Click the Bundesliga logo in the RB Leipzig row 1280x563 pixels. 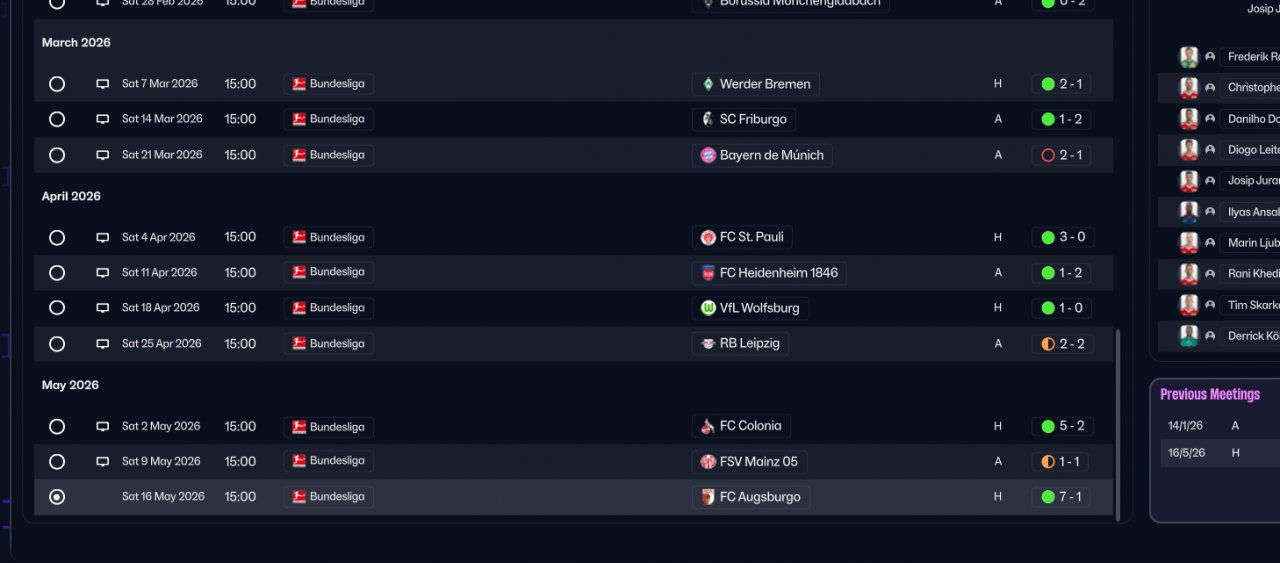(x=298, y=344)
